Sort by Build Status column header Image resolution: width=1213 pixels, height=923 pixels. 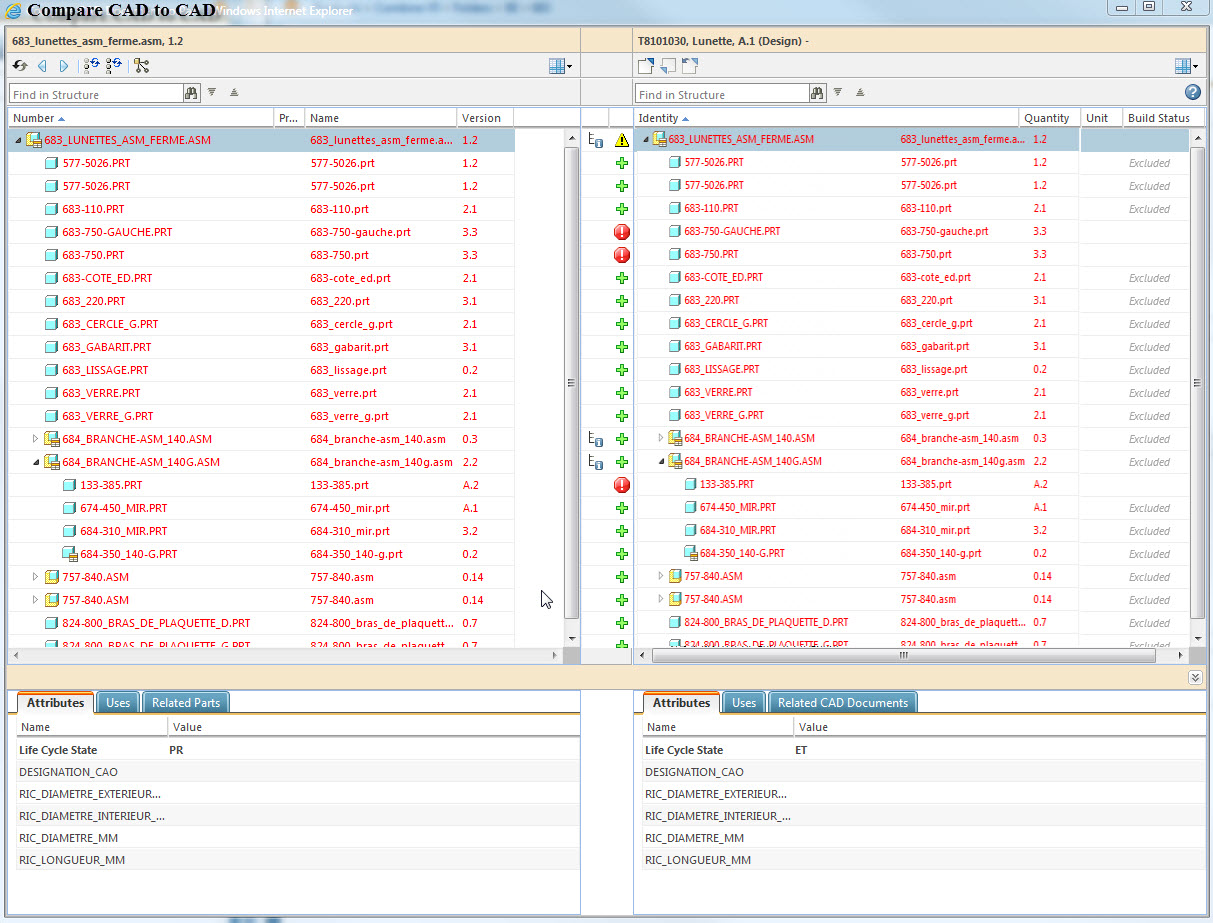pyautogui.click(x=1158, y=118)
